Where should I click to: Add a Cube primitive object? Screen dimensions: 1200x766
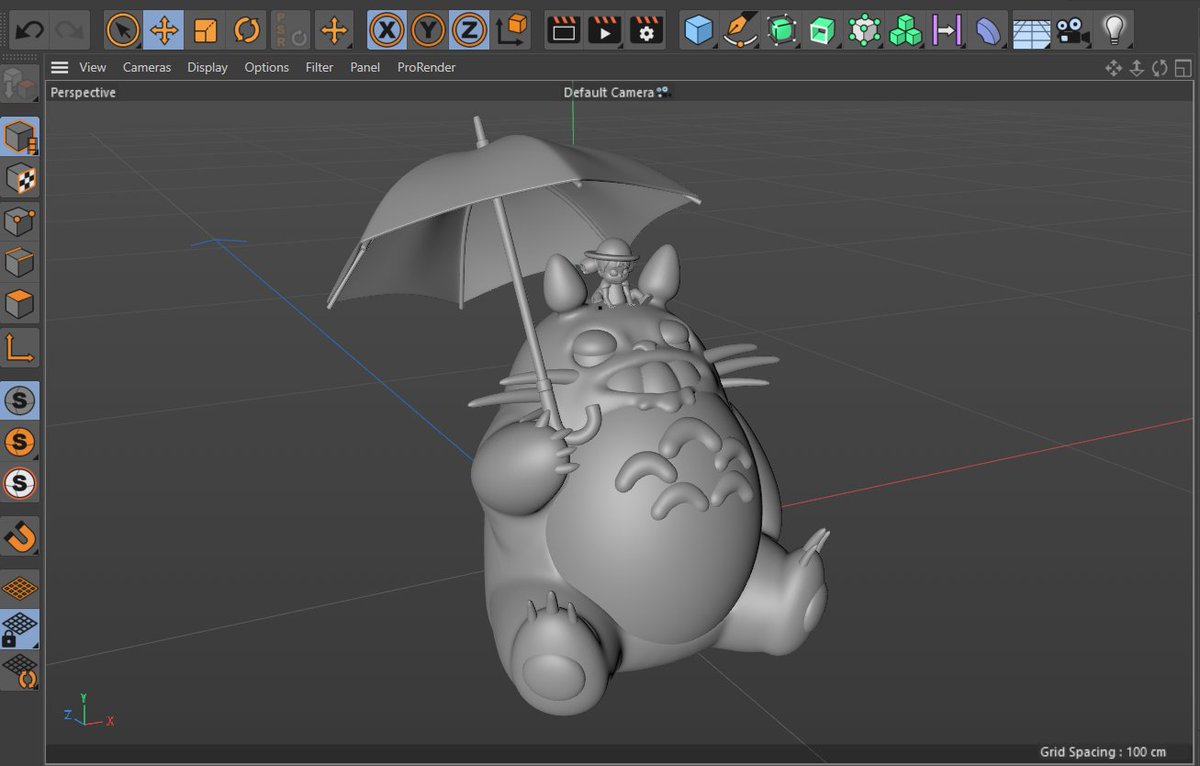(x=699, y=30)
